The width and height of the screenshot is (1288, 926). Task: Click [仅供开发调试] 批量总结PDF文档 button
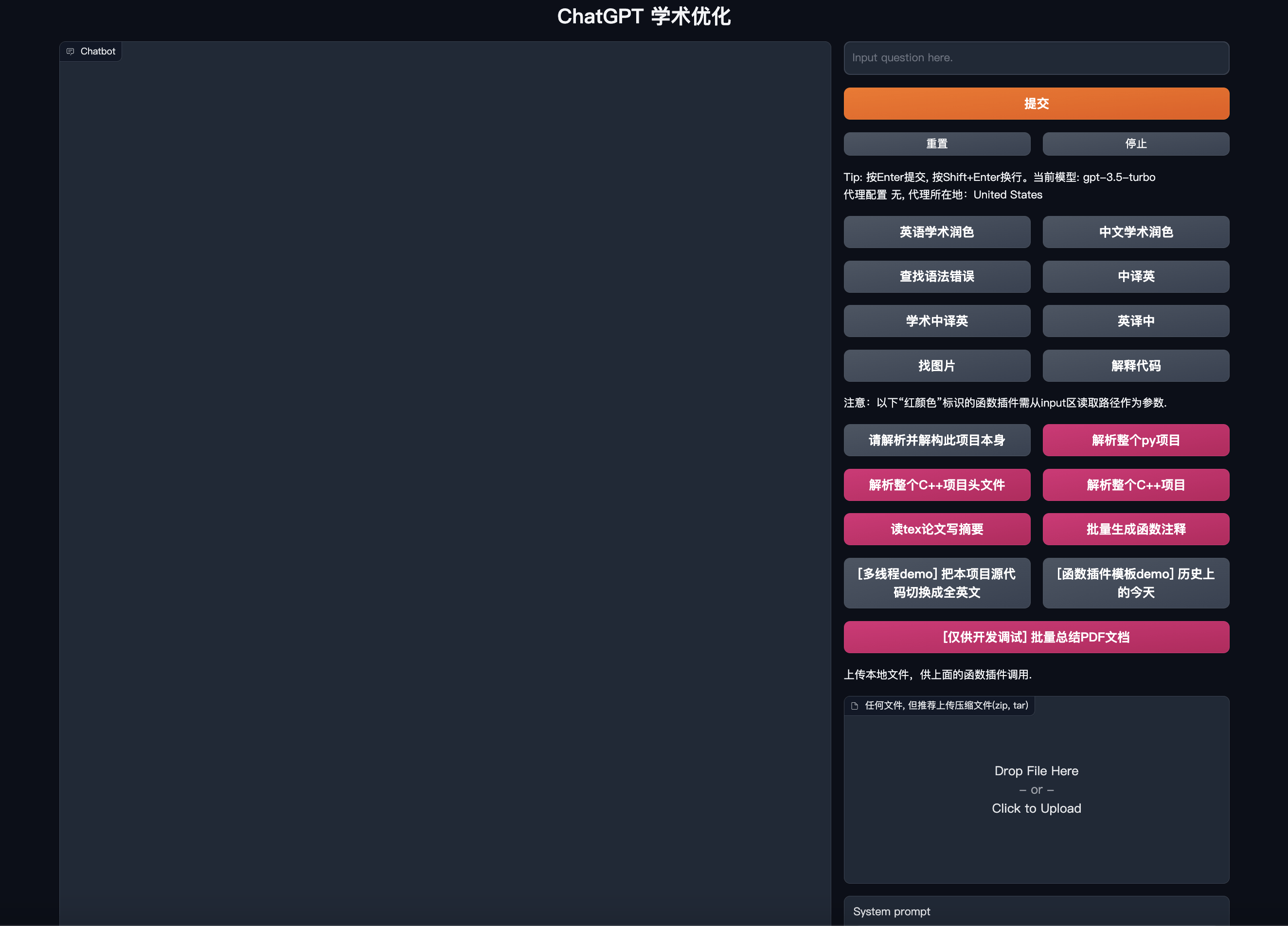pyautogui.click(x=1036, y=637)
